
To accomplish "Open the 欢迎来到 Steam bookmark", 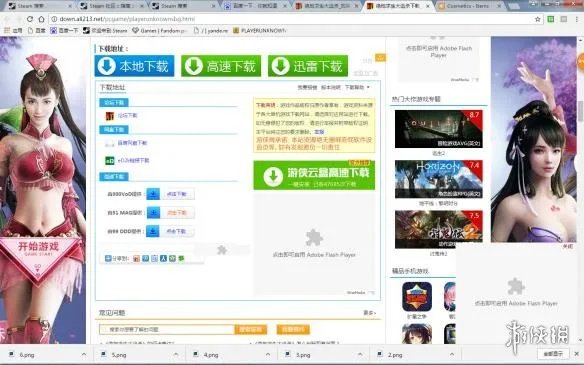I will coord(105,31).
